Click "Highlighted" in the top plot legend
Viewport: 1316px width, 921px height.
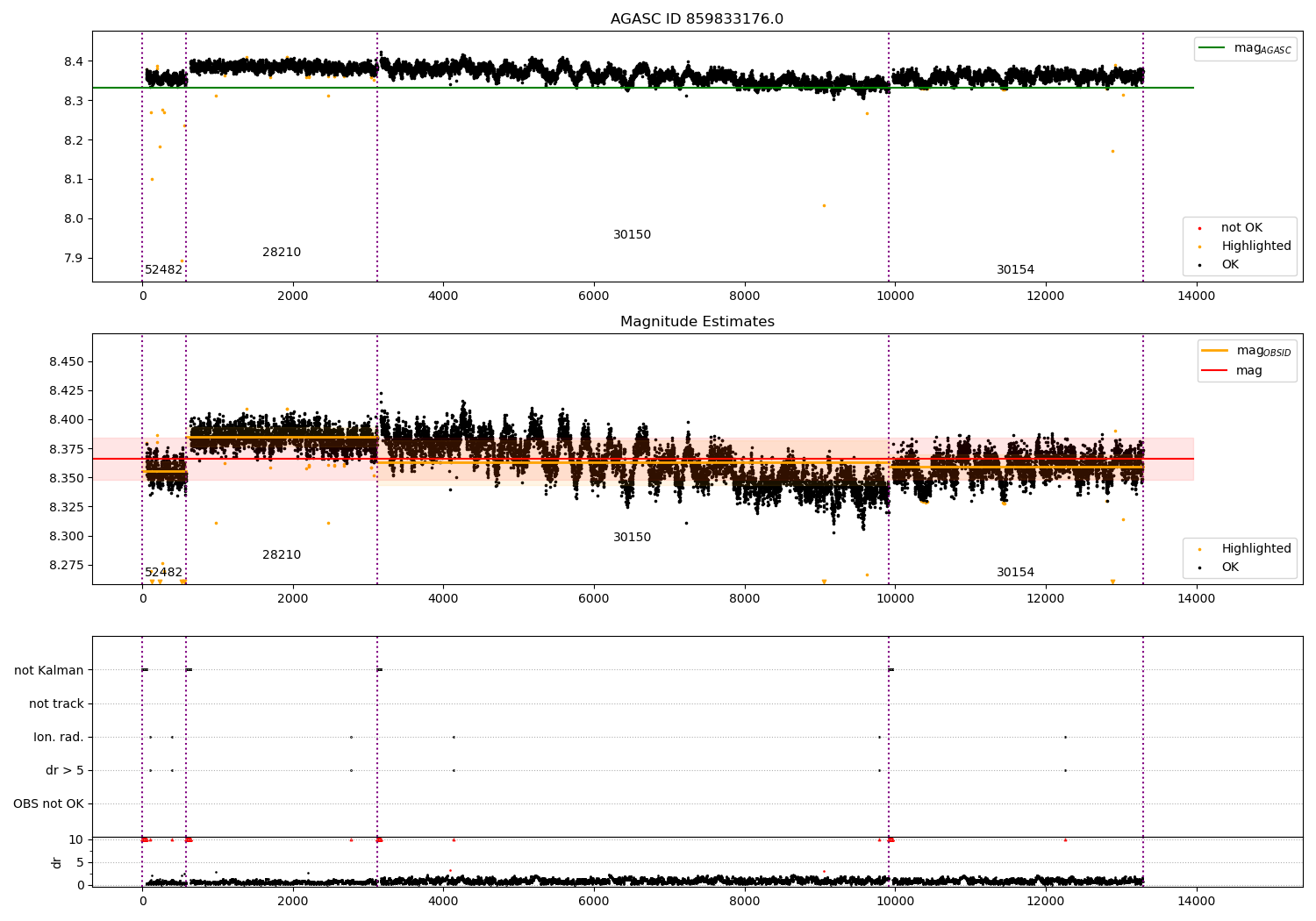[x=1256, y=246]
